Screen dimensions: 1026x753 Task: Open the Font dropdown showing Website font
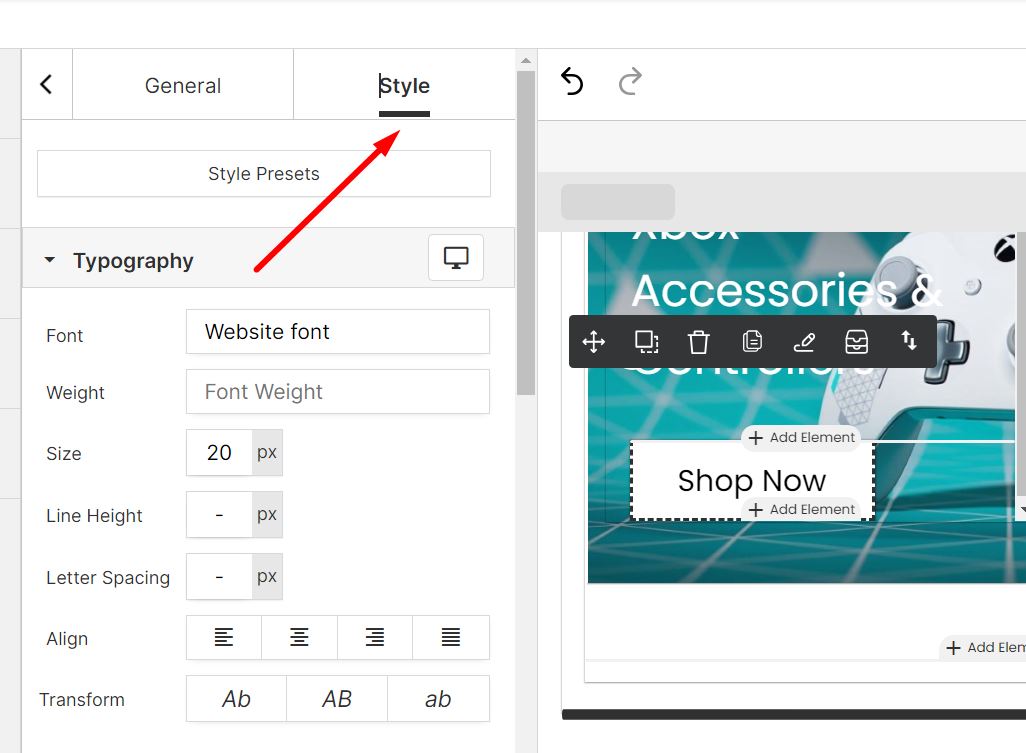(x=338, y=332)
